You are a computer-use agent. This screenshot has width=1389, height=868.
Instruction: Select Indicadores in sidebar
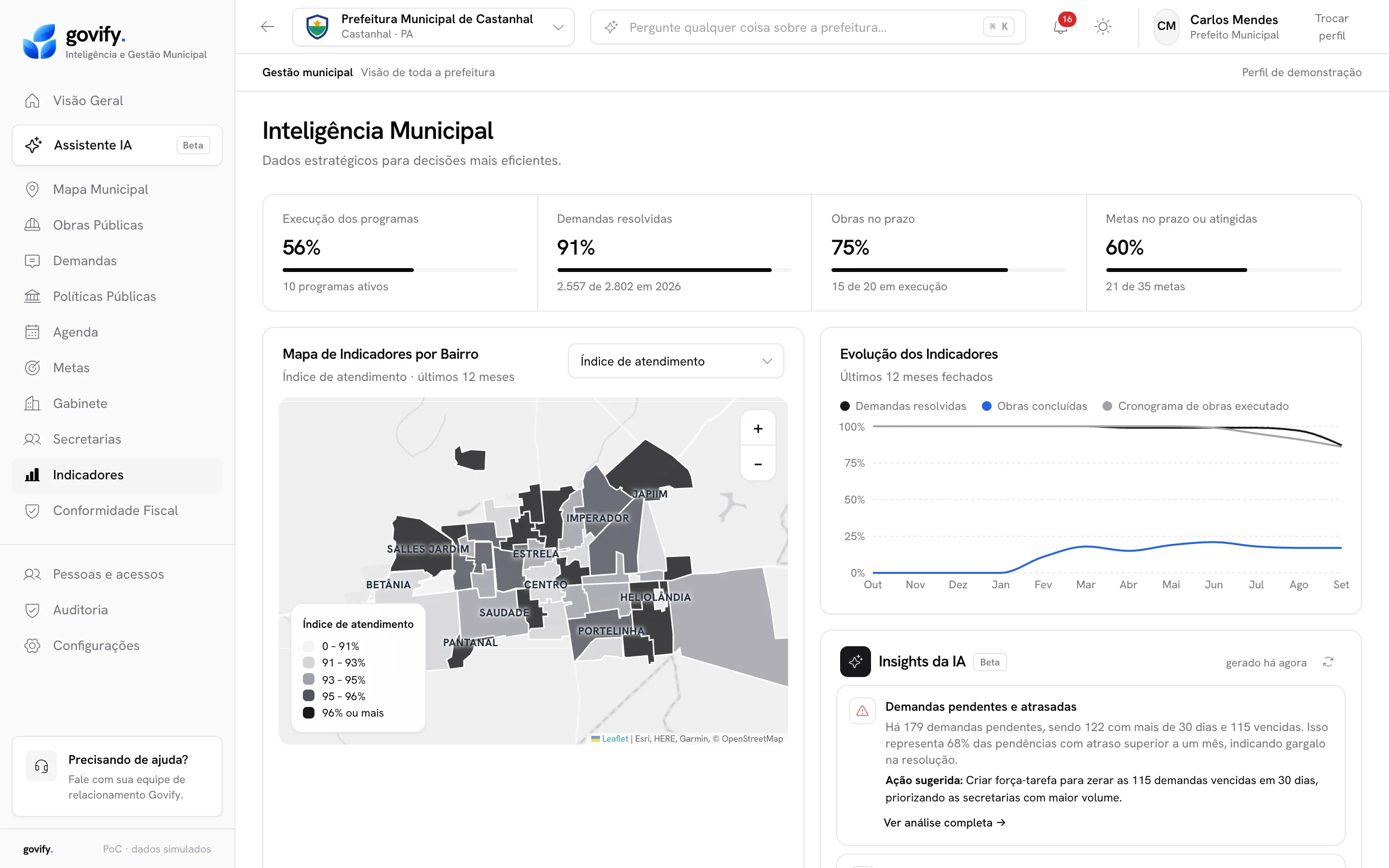pos(117,475)
